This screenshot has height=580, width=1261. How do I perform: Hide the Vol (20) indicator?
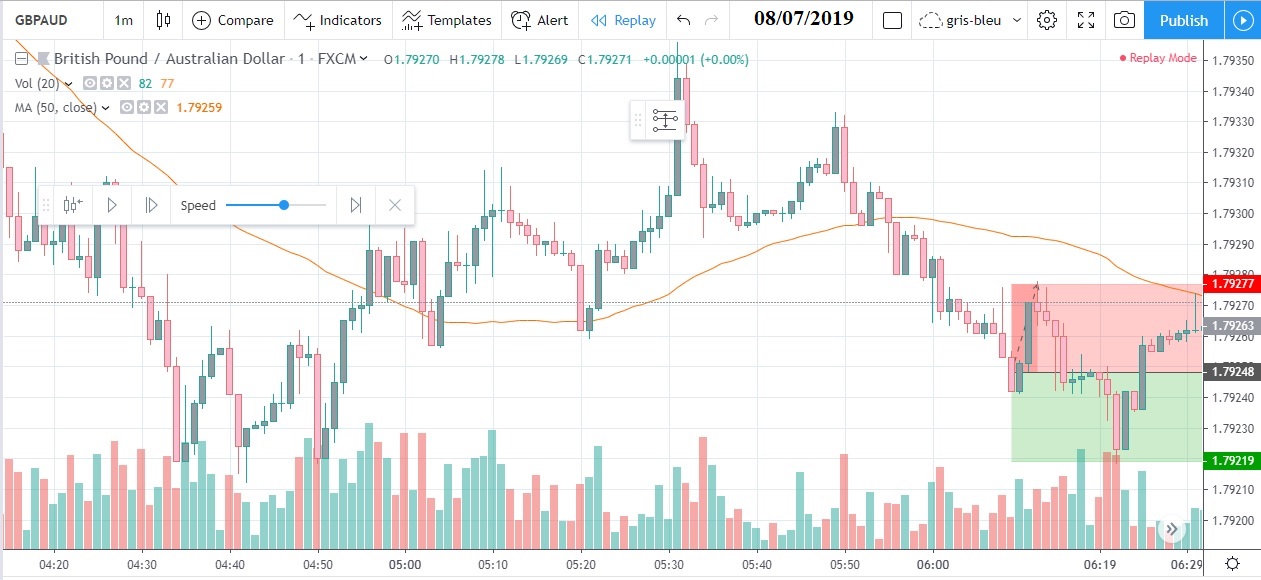(x=90, y=83)
